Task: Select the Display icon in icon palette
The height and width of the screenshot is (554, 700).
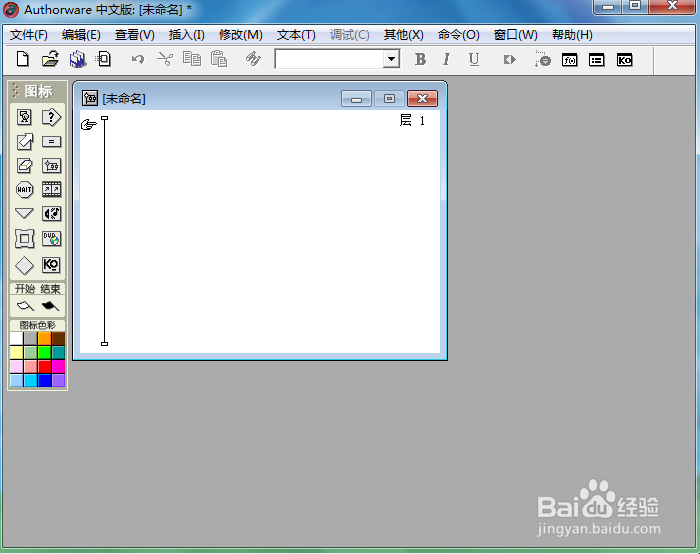Action: pyautogui.click(x=25, y=117)
